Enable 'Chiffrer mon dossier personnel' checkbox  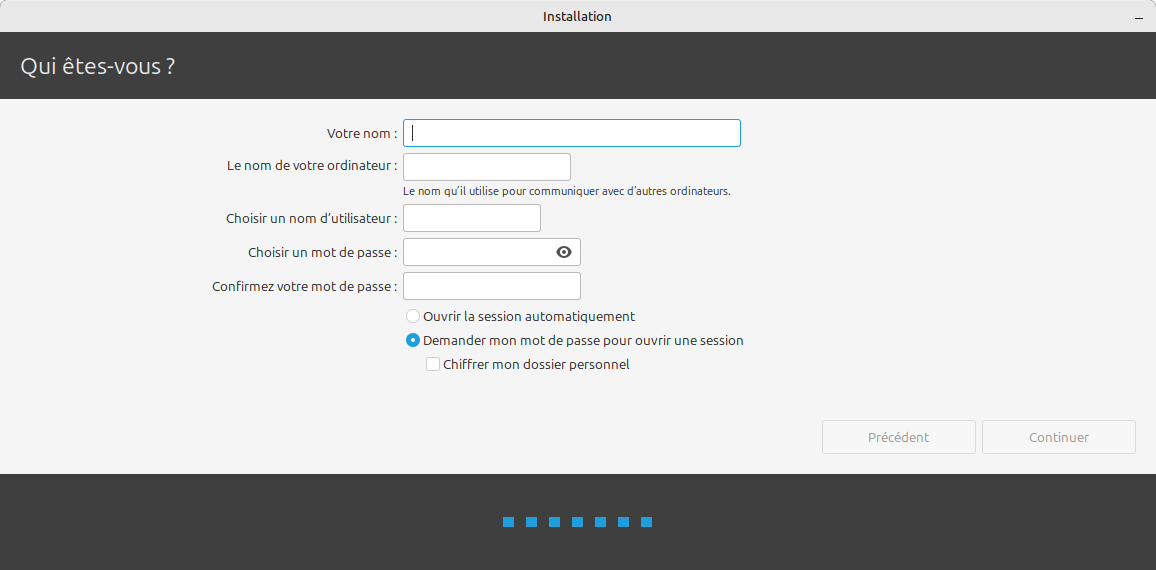(x=433, y=364)
